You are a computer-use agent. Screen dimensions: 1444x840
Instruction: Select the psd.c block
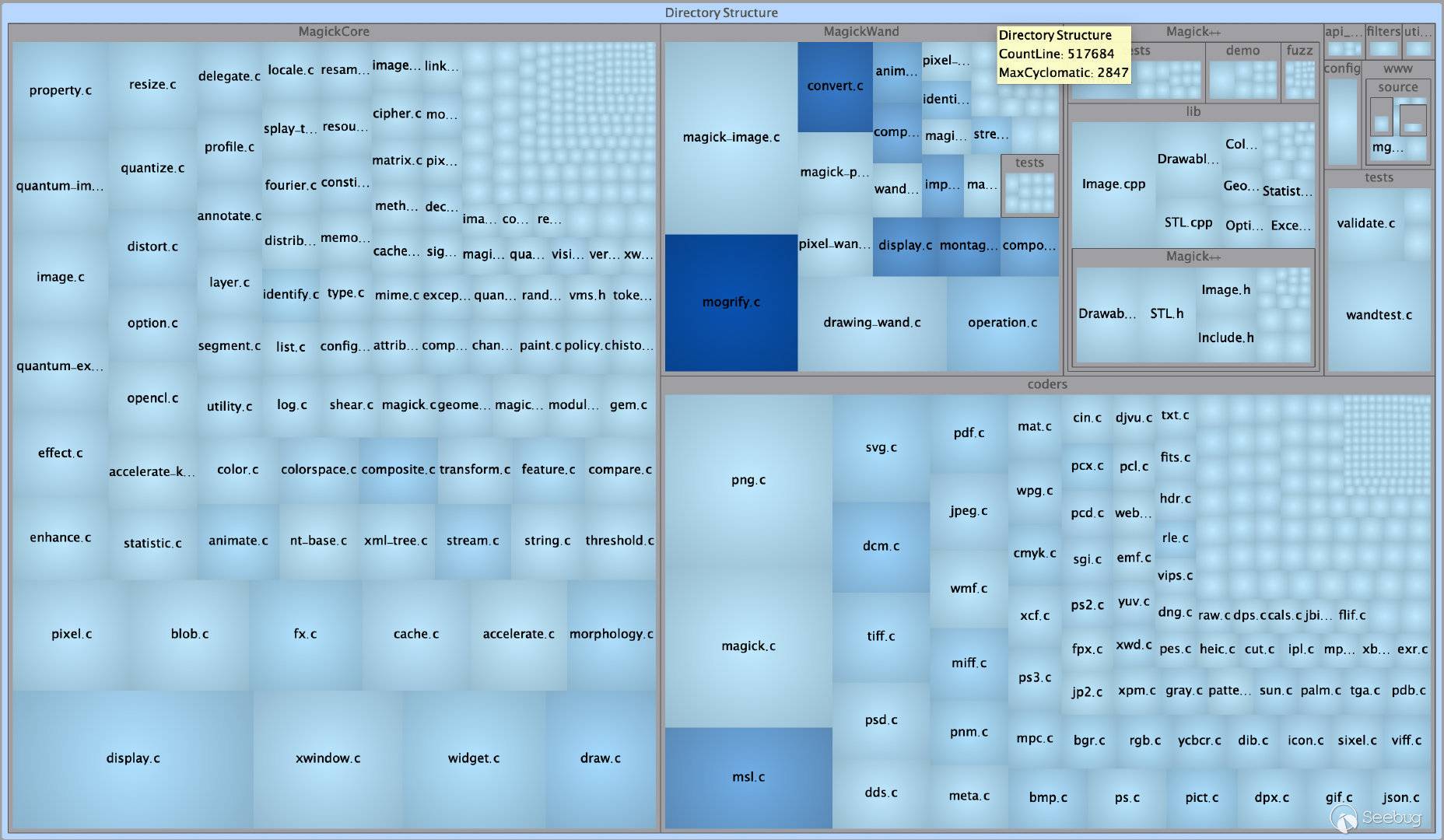(881, 721)
